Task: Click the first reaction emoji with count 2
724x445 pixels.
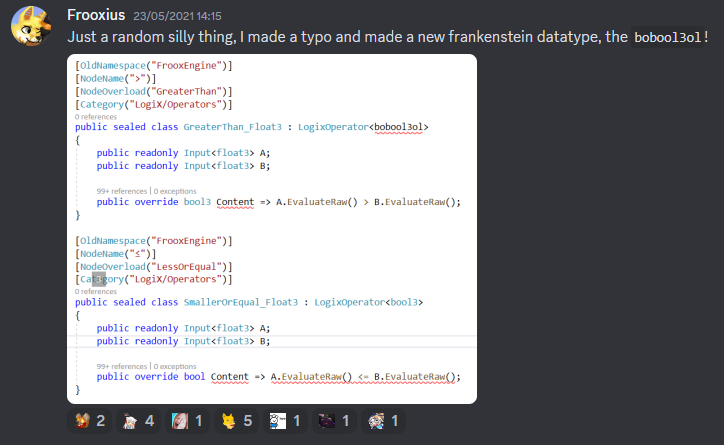Action: (x=89, y=422)
